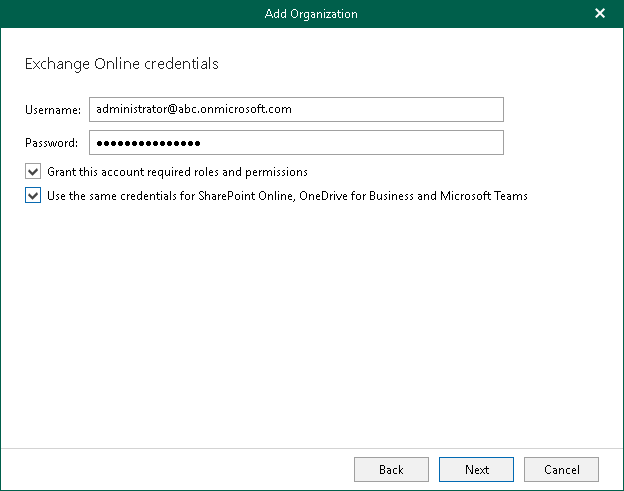Screen dimensions: 624x491
Task: Click the masked password dots
Action: pyautogui.click(x=148, y=143)
